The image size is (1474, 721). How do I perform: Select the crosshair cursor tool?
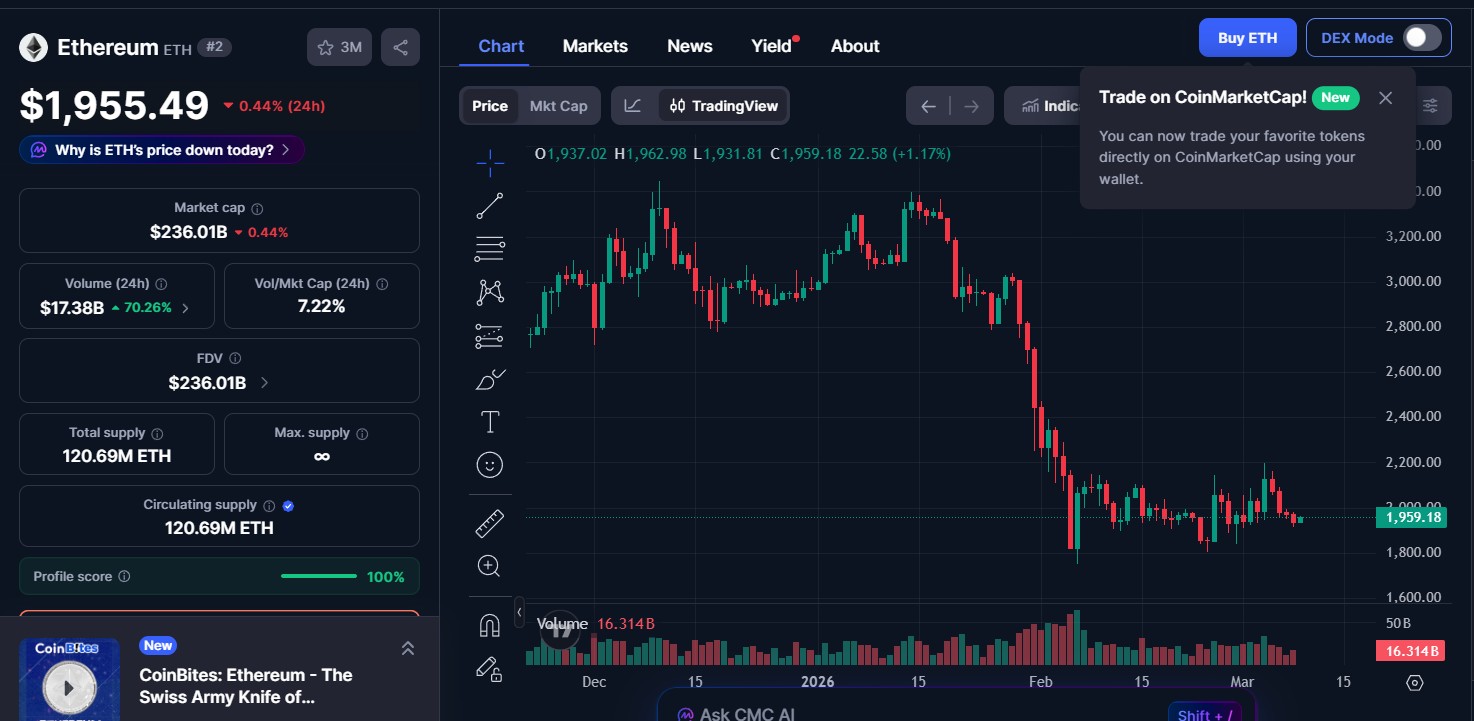(489, 162)
